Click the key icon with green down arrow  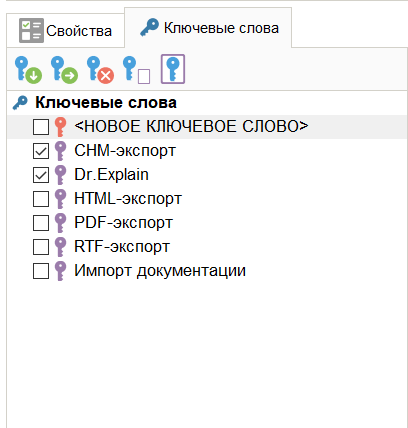click(28, 70)
